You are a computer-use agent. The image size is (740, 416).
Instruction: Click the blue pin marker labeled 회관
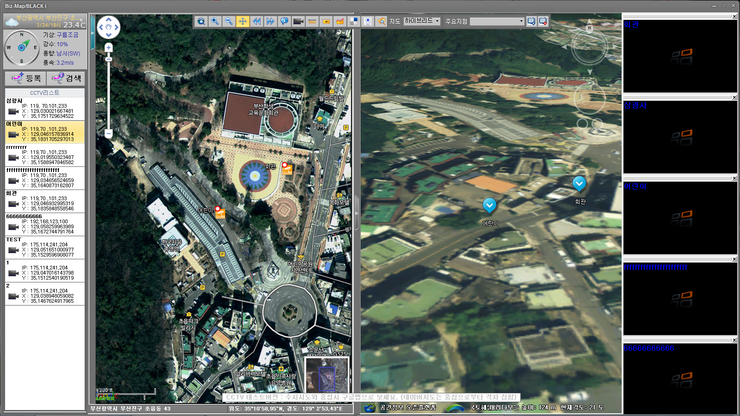coord(580,183)
